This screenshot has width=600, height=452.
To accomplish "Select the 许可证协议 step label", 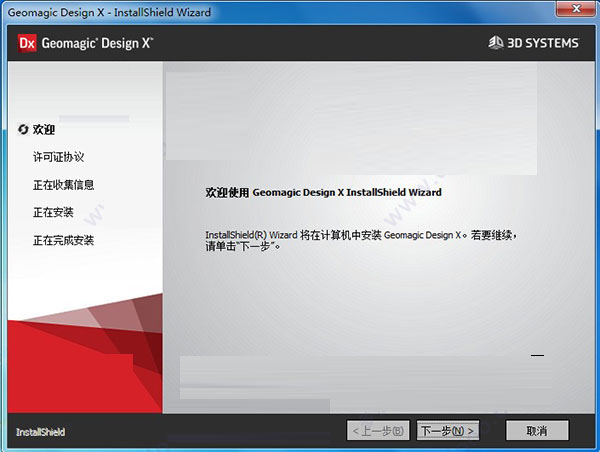I will point(58,157).
